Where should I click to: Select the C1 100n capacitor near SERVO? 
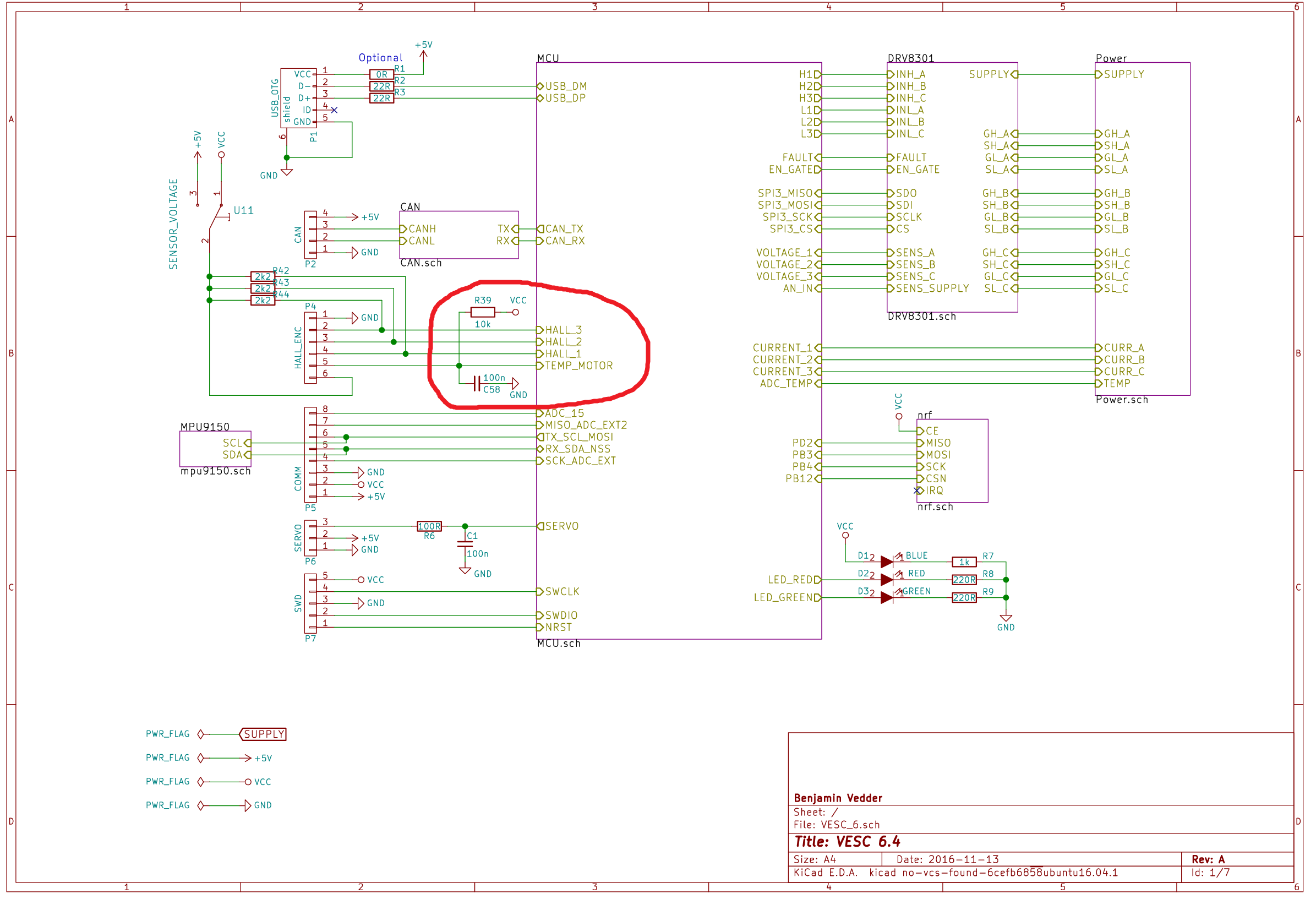pos(465,544)
